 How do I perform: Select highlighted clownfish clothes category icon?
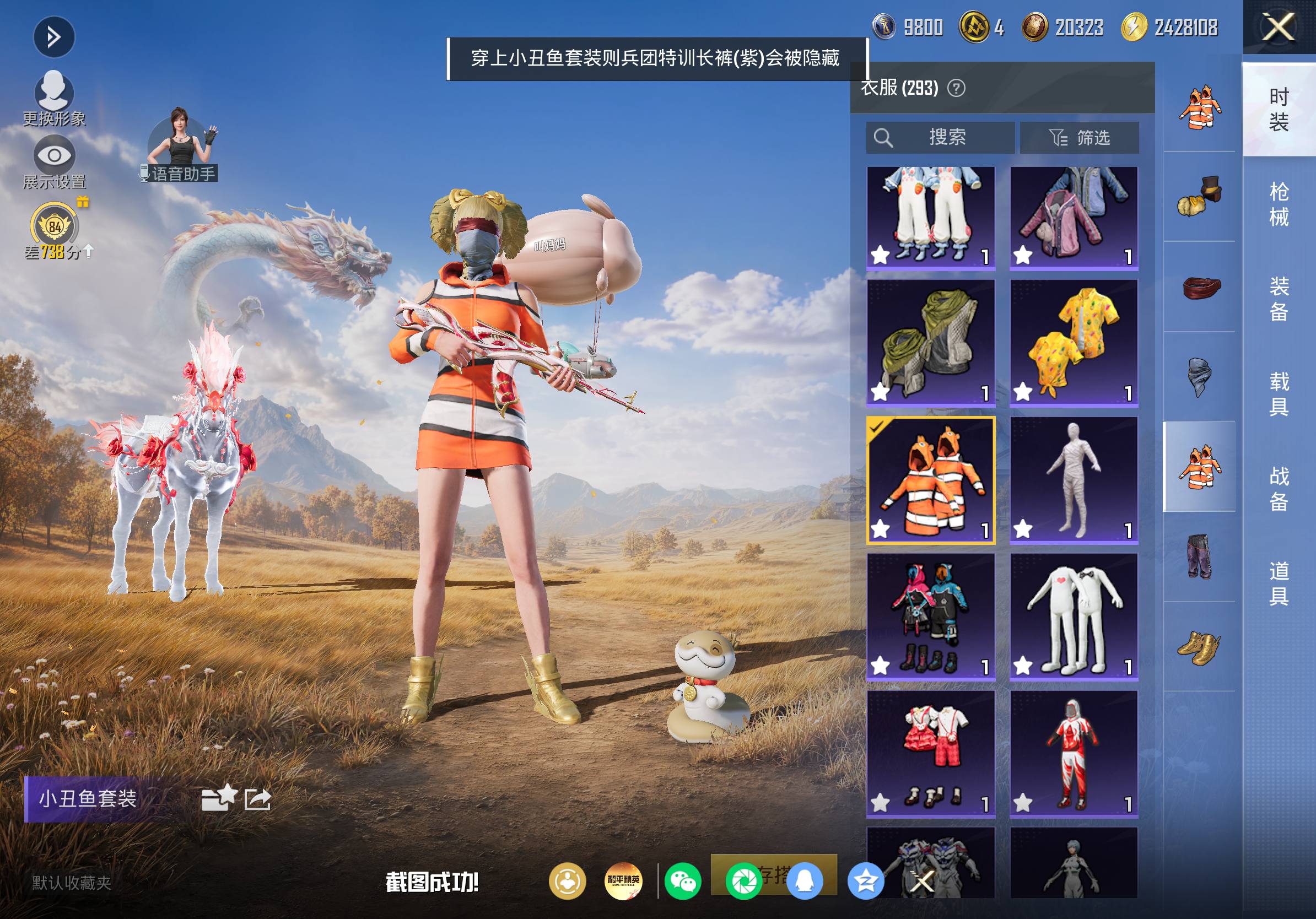click(1199, 466)
